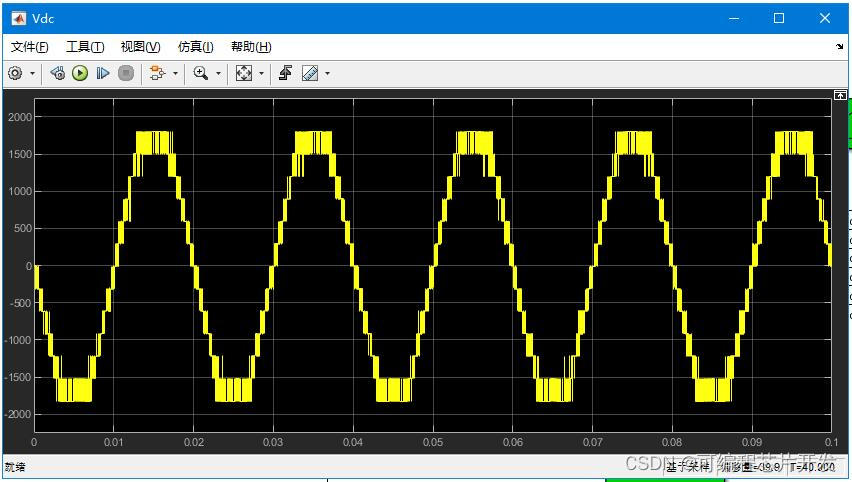
Task: Open the scope configuration properties gear
Action: pos(15,73)
